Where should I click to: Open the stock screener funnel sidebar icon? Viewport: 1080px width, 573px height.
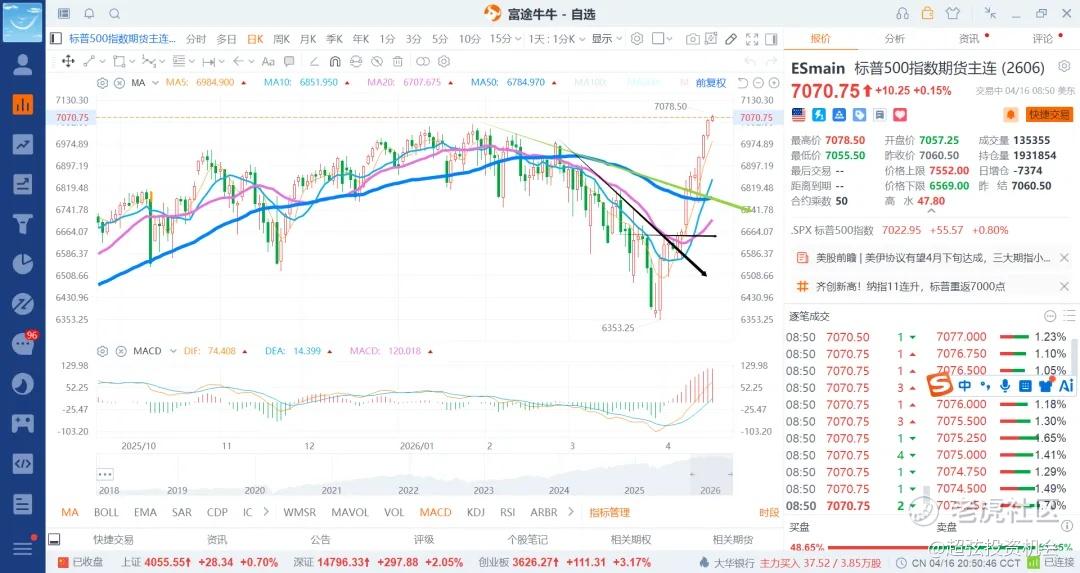click(x=23, y=224)
